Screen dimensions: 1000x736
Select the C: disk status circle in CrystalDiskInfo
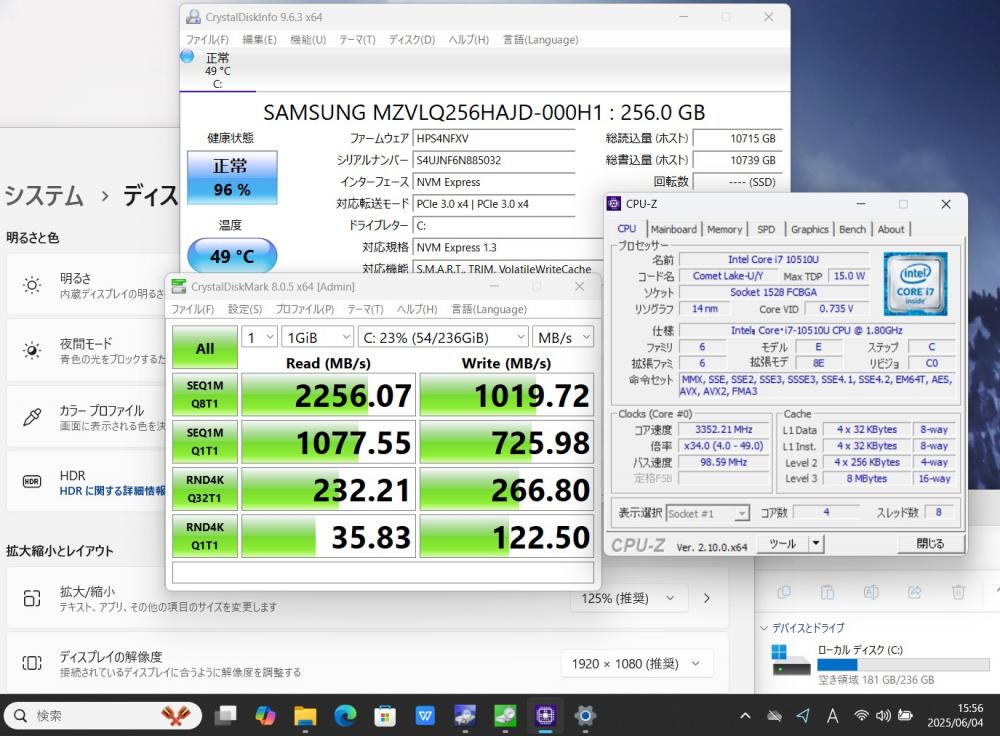(187, 56)
